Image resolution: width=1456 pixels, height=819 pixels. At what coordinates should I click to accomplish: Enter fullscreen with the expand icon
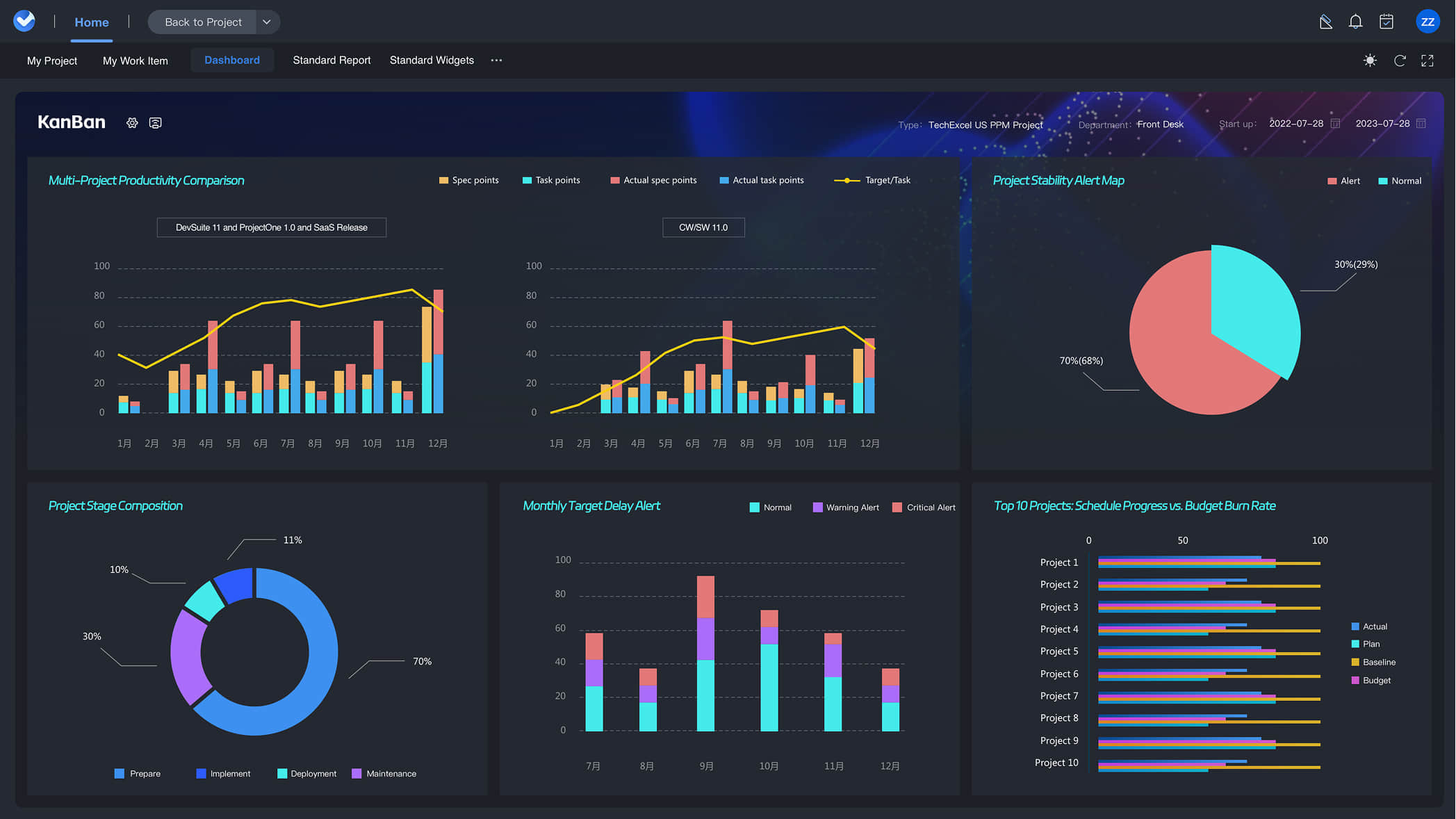(1428, 60)
